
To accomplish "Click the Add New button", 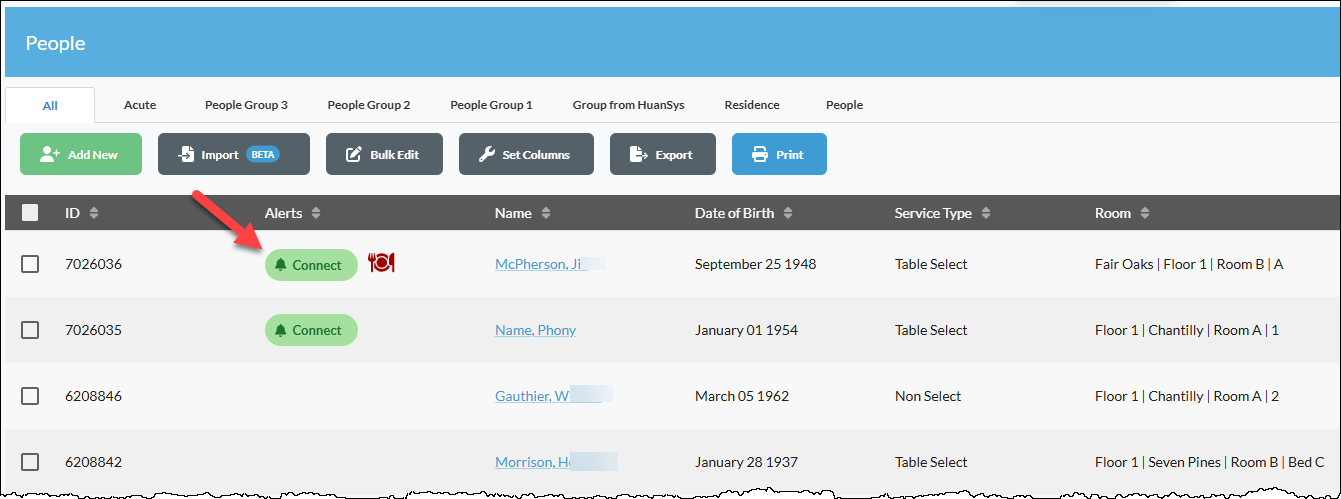I will coord(81,154).
